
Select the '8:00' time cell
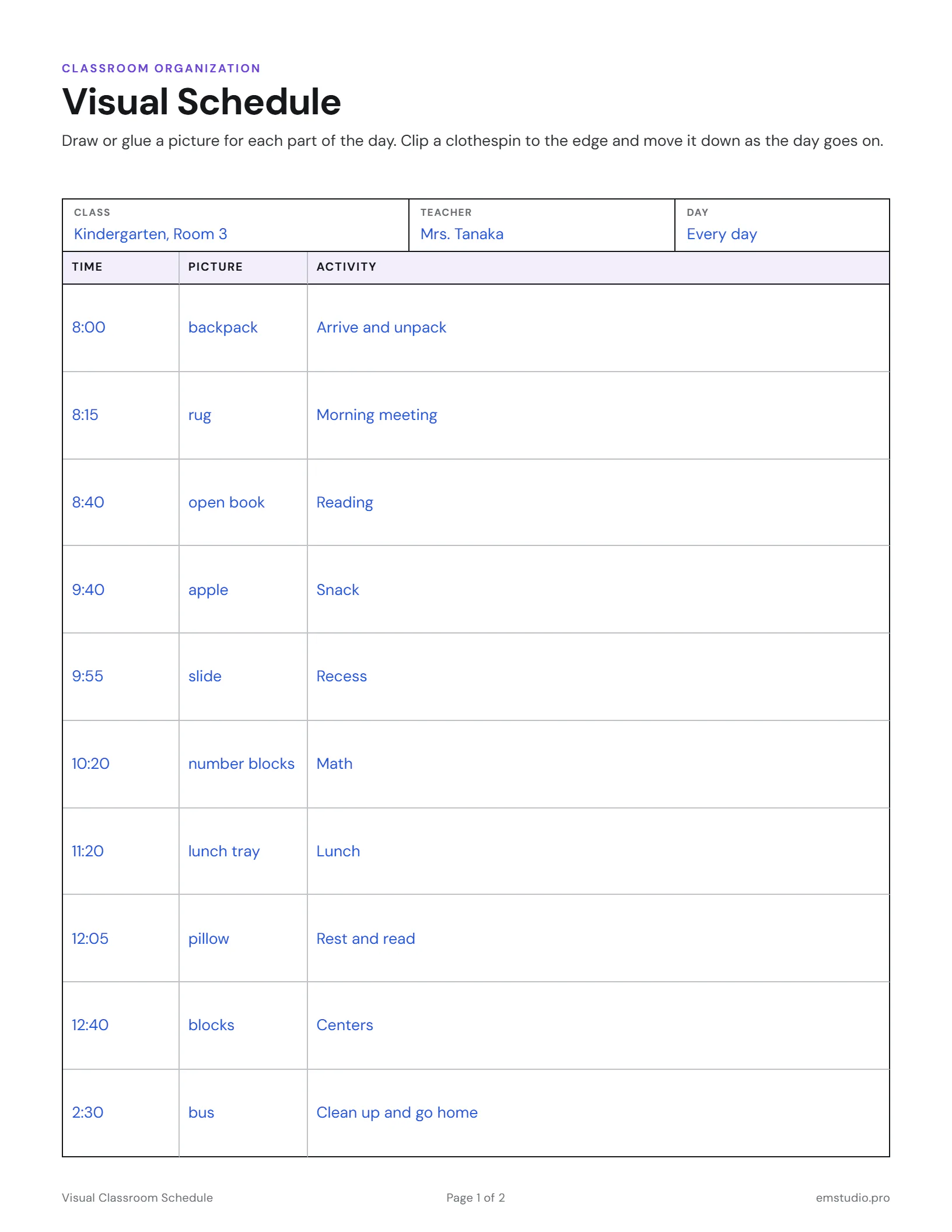click(x=121, y=328)
